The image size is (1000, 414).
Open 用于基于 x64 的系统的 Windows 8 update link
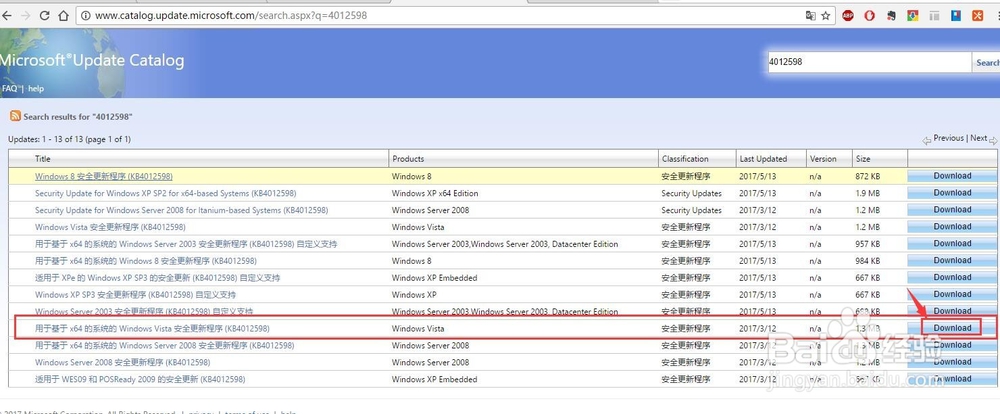145,261
